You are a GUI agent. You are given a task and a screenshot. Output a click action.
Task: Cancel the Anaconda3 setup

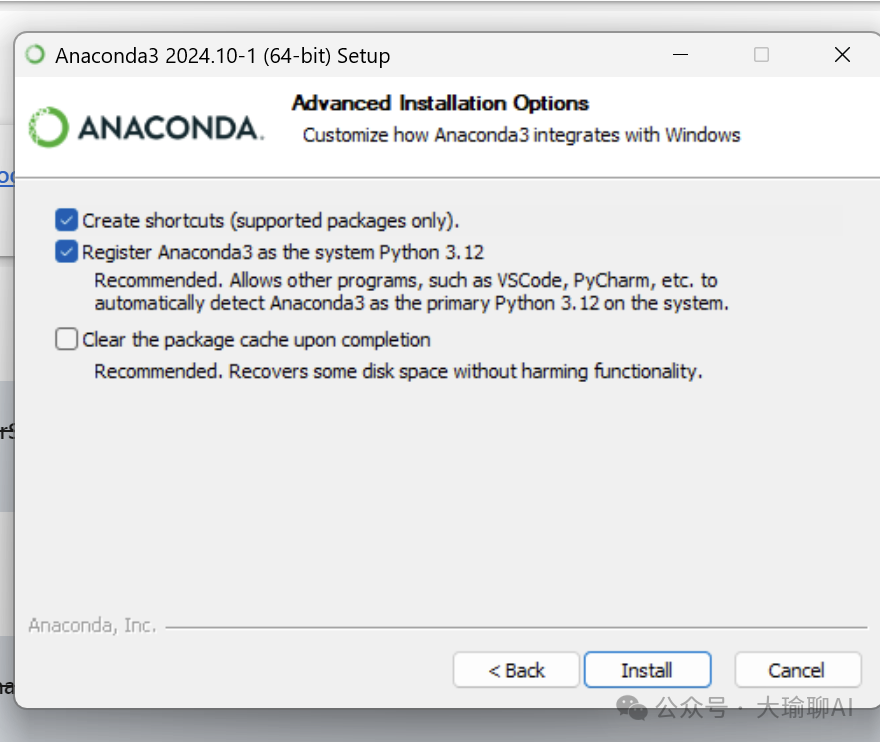click(797, 670)
